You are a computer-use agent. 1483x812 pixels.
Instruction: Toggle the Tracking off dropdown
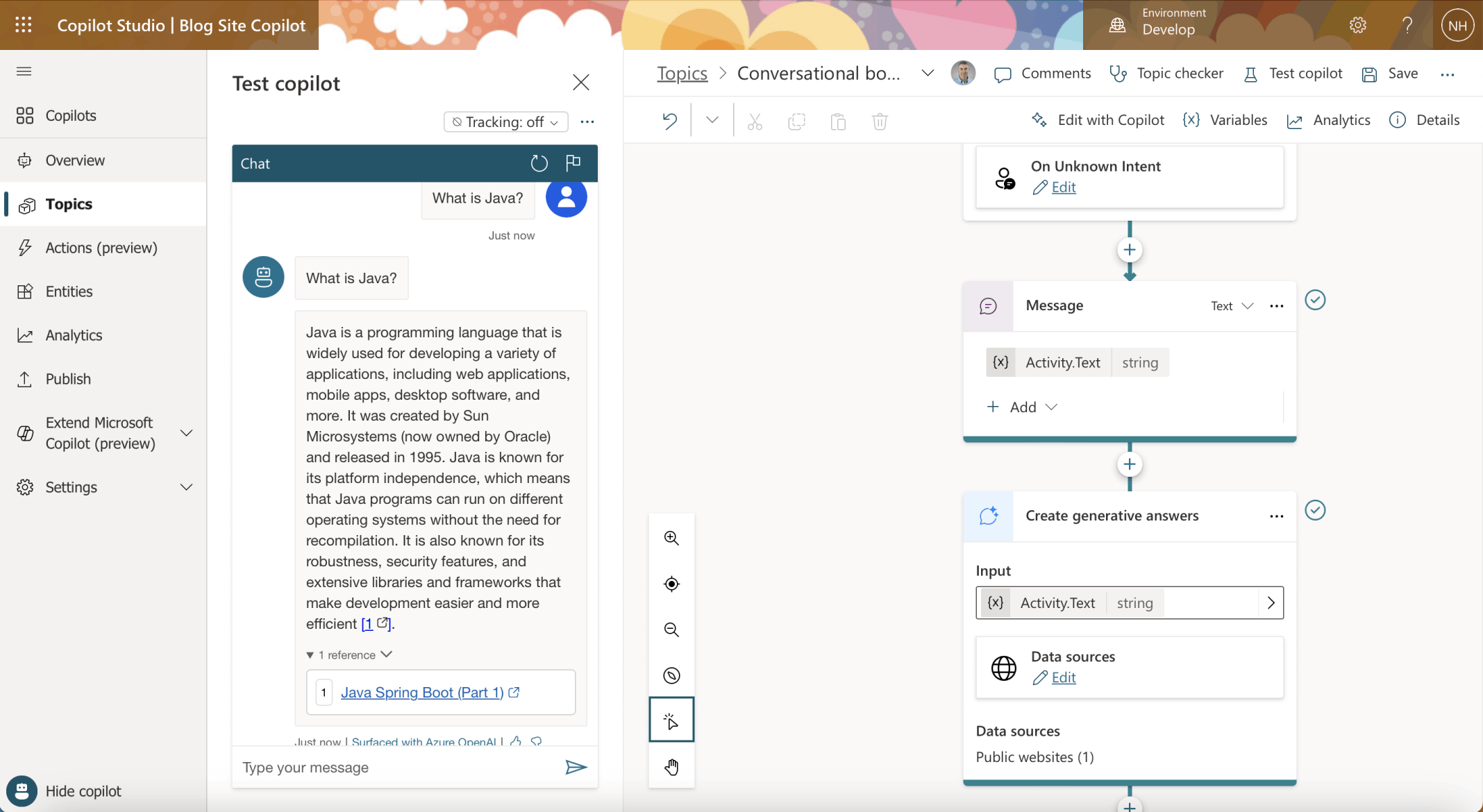click(505, 121)
